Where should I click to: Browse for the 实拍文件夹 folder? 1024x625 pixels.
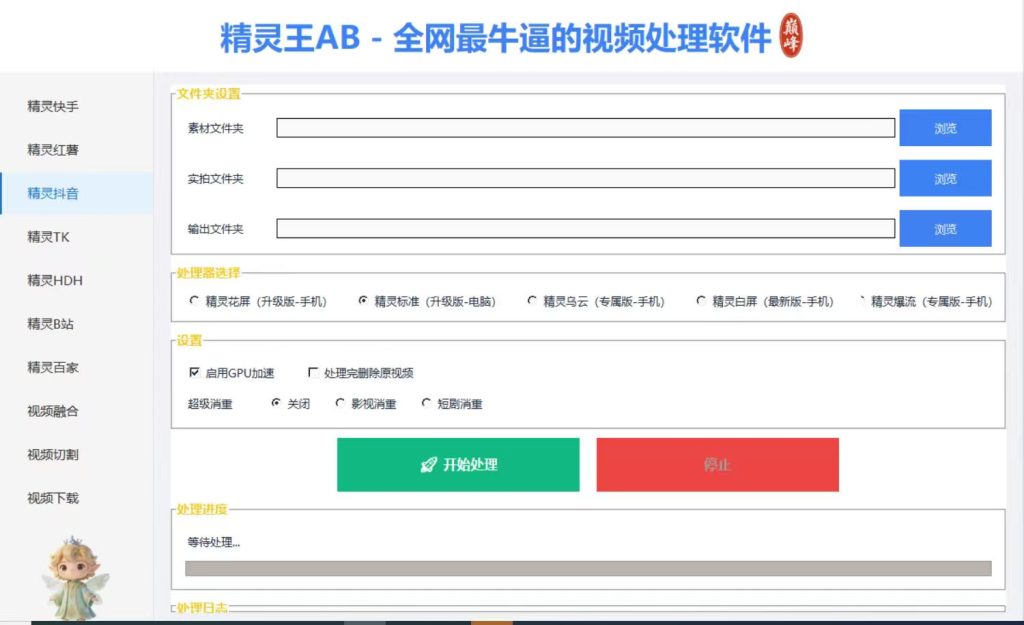(x=945, y=178)
